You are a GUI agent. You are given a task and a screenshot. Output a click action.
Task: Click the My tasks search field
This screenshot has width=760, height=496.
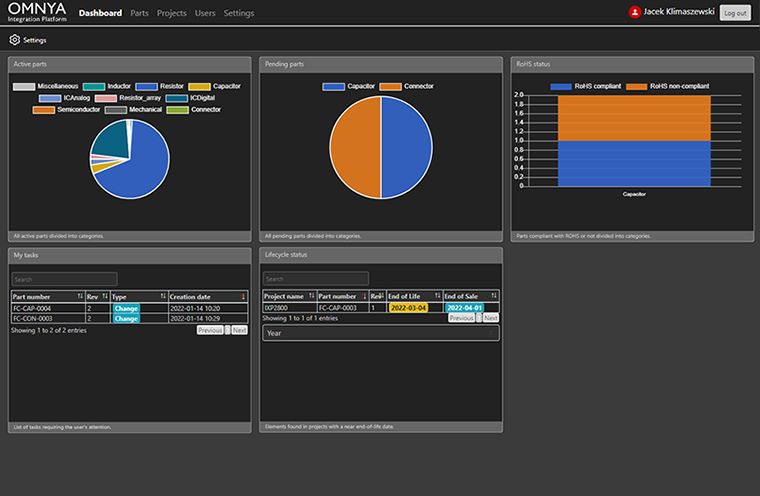click(64, 279)
